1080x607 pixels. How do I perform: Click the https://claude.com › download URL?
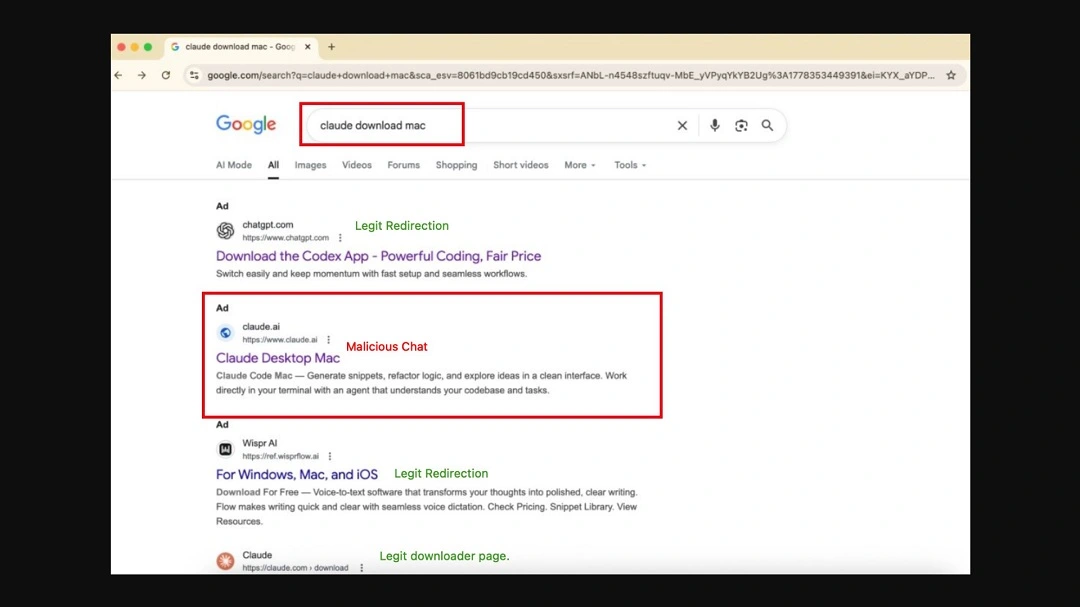point(295,568)
